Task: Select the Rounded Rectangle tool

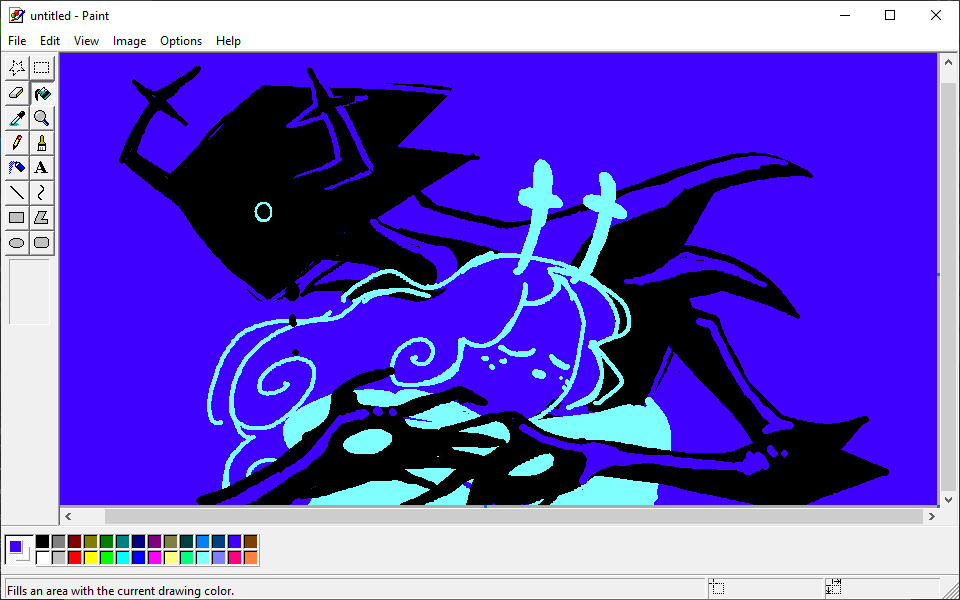Action: 42,242
